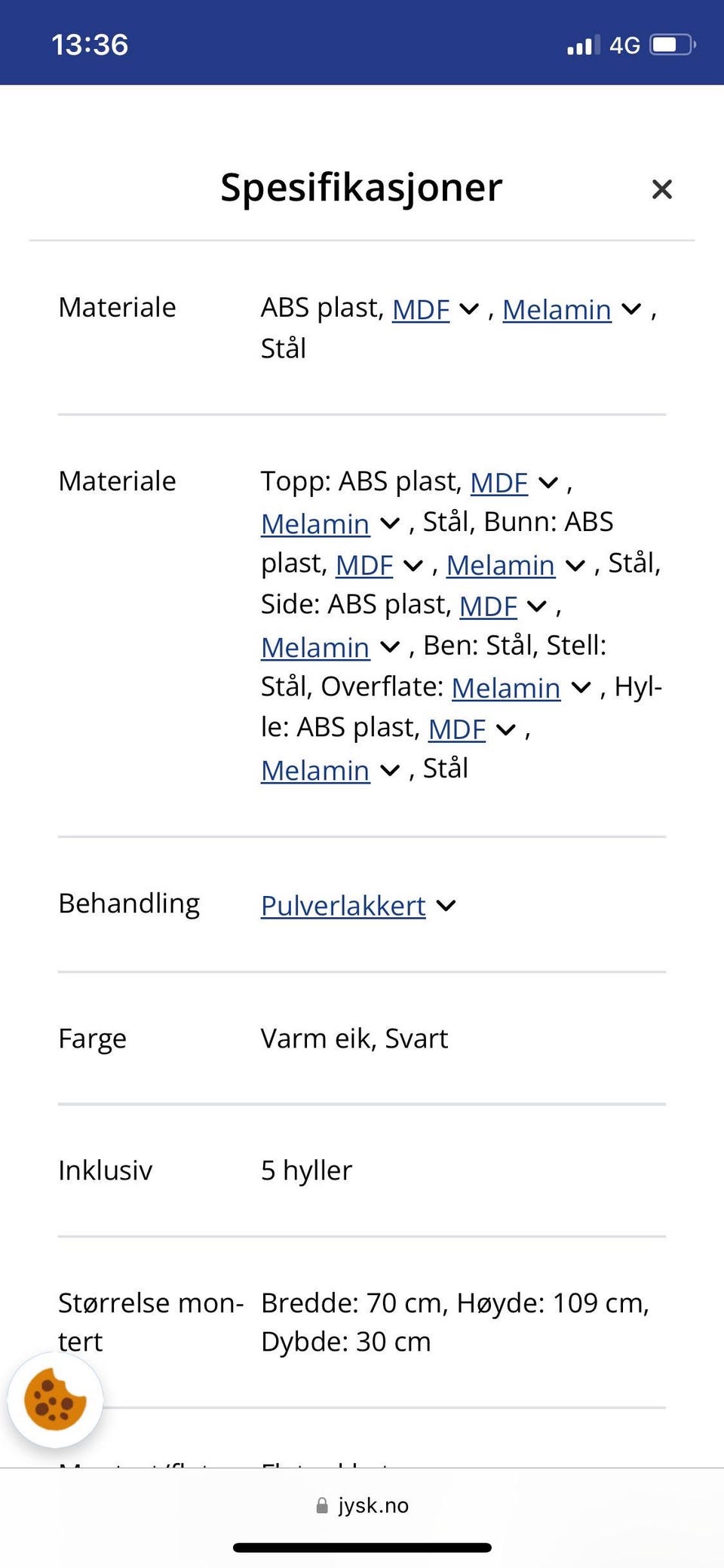
Task: Expand chevron next to Overflate Melamin
Action: tap(581, 688)
